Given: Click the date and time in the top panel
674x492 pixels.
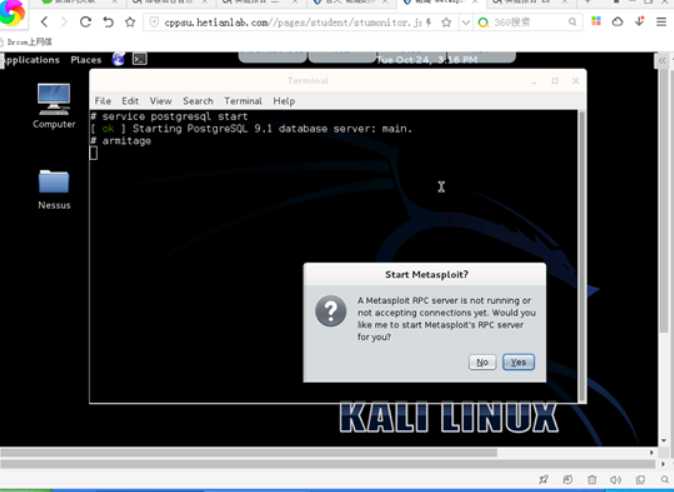Looking at the screenshot, I should tap(427, 60).
